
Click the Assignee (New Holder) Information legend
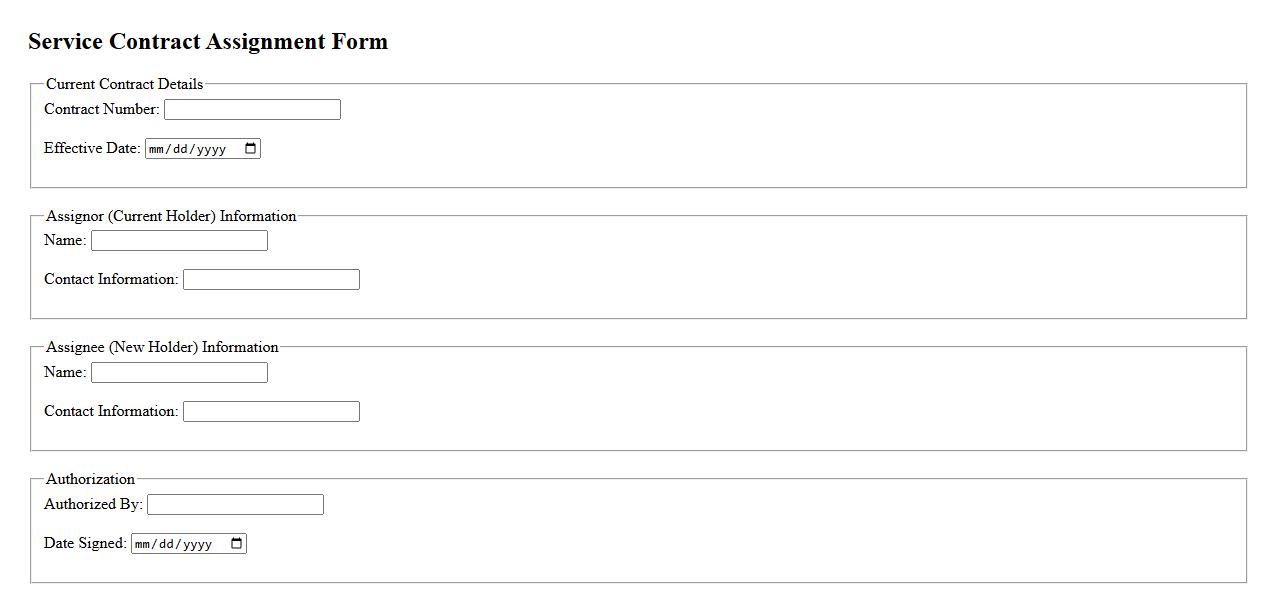162,347
